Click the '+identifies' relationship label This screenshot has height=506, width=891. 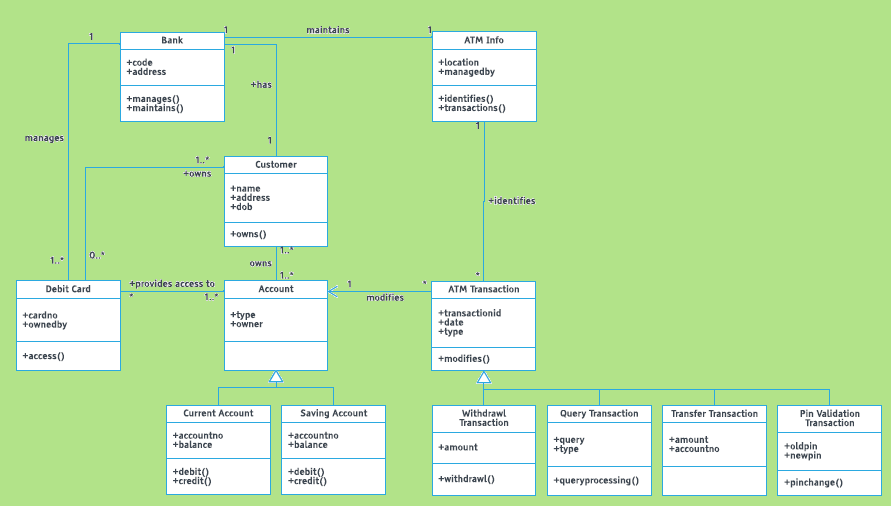click(511, 201)
